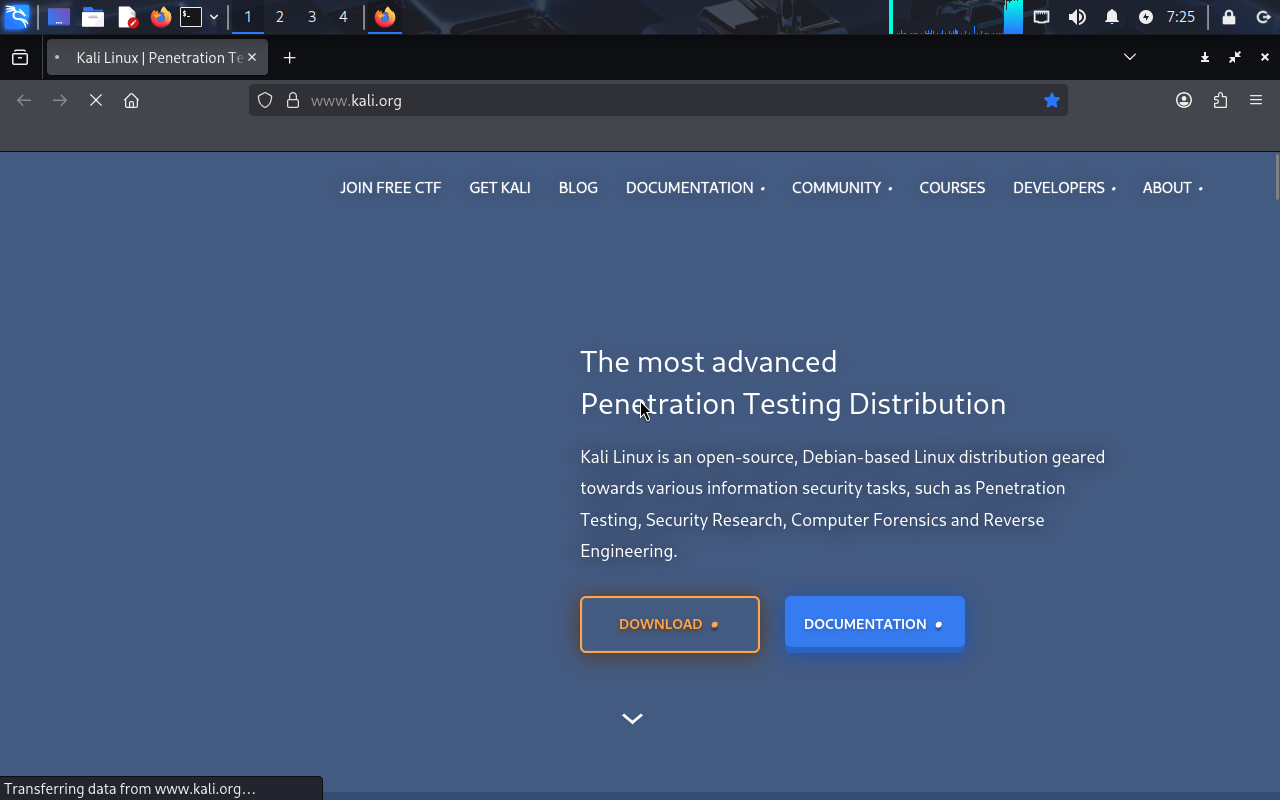Open the site security padlock info

coord(293,100)
